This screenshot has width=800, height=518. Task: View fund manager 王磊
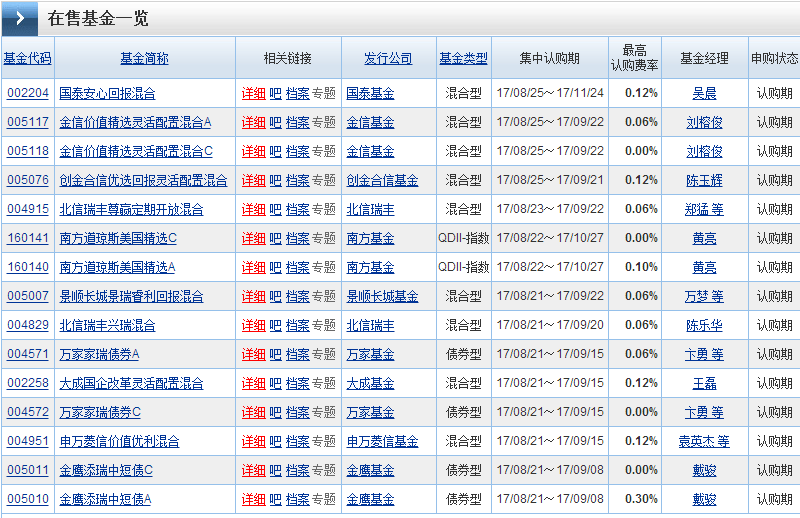coord(705,383)
